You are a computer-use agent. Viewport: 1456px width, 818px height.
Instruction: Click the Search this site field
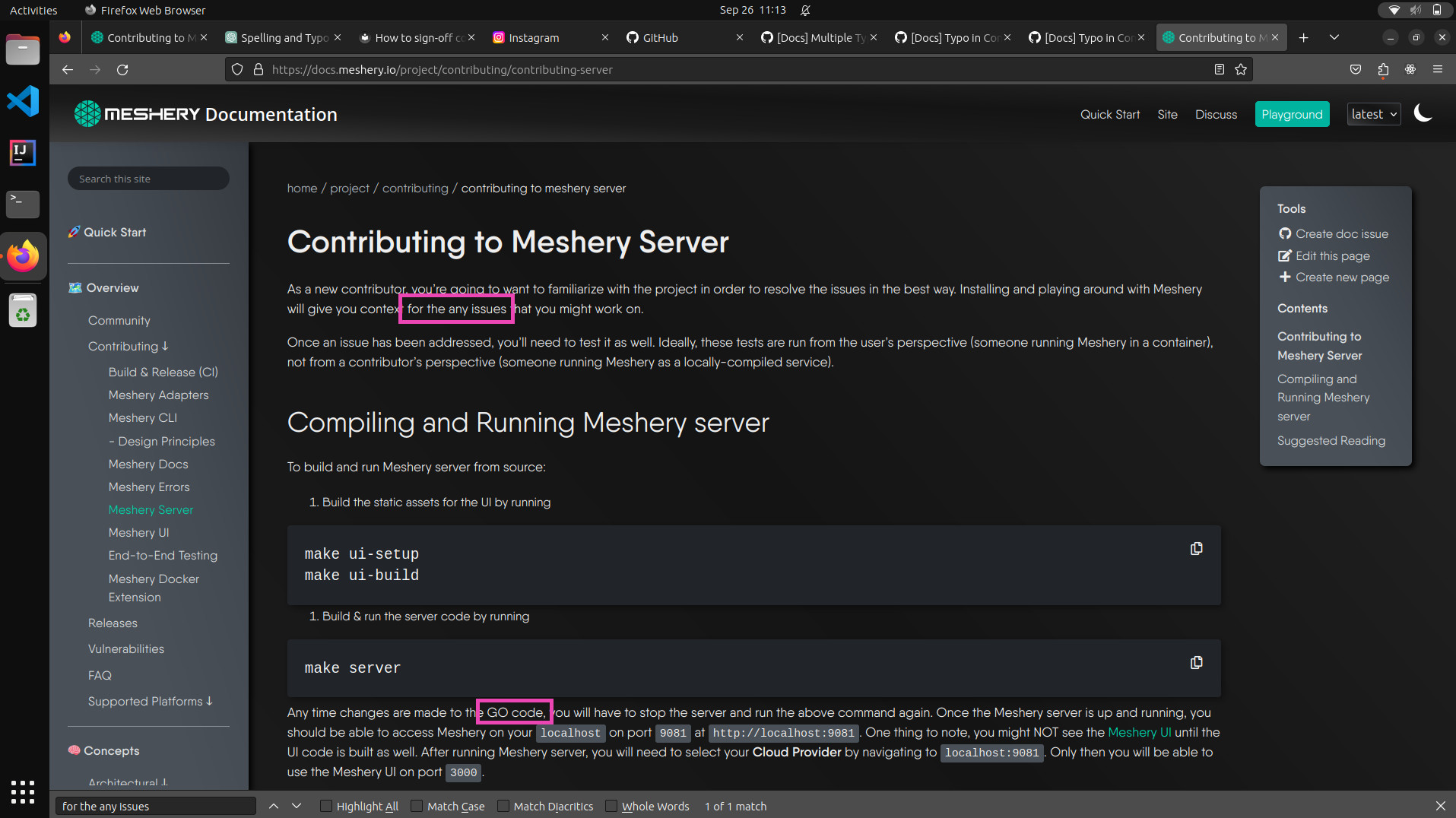pos(148,178)
